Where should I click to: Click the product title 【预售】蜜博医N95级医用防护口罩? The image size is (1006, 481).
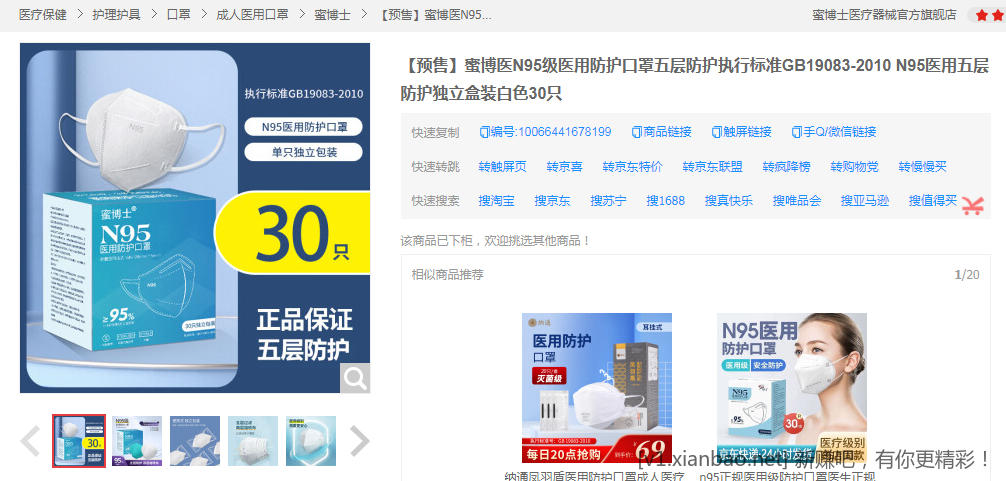695,79
